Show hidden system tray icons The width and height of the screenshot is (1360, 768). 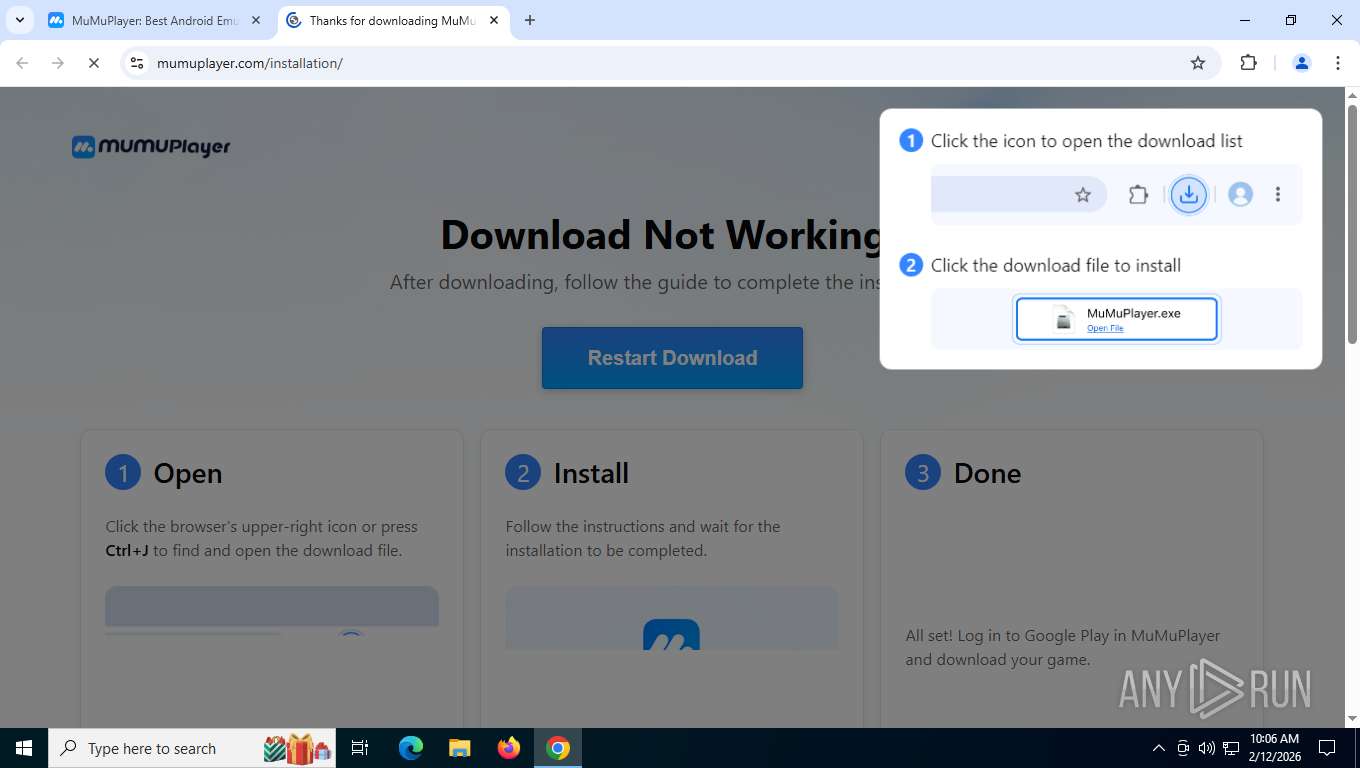point(1159,748)
